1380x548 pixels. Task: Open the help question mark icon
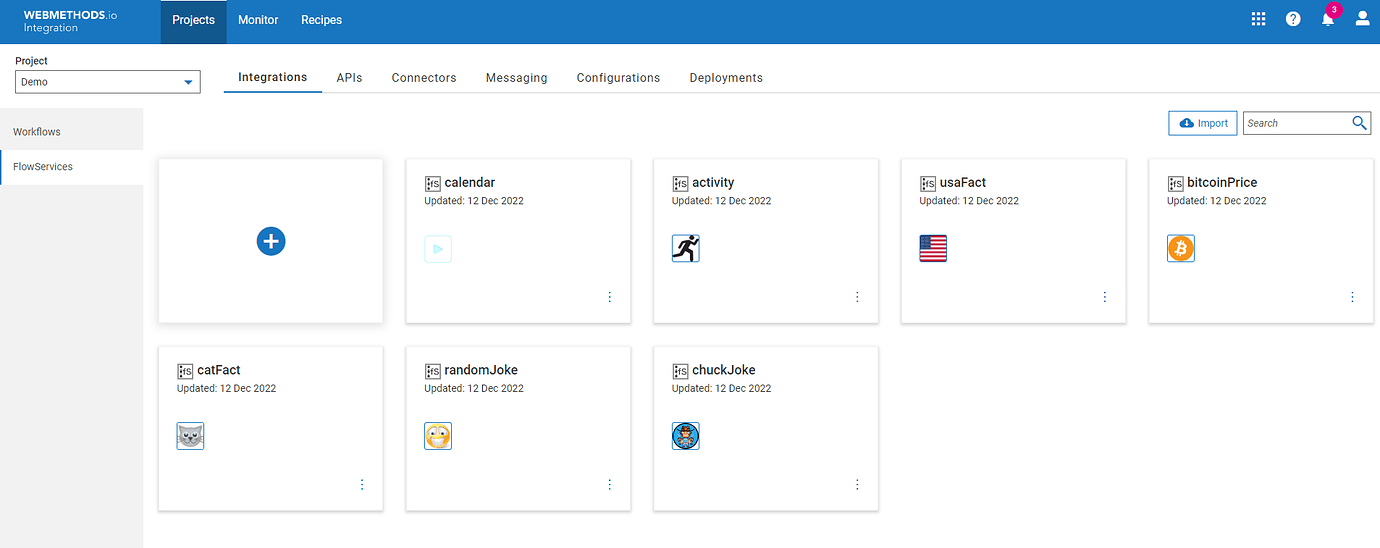pyautogui.click(x=1293, y=19)
